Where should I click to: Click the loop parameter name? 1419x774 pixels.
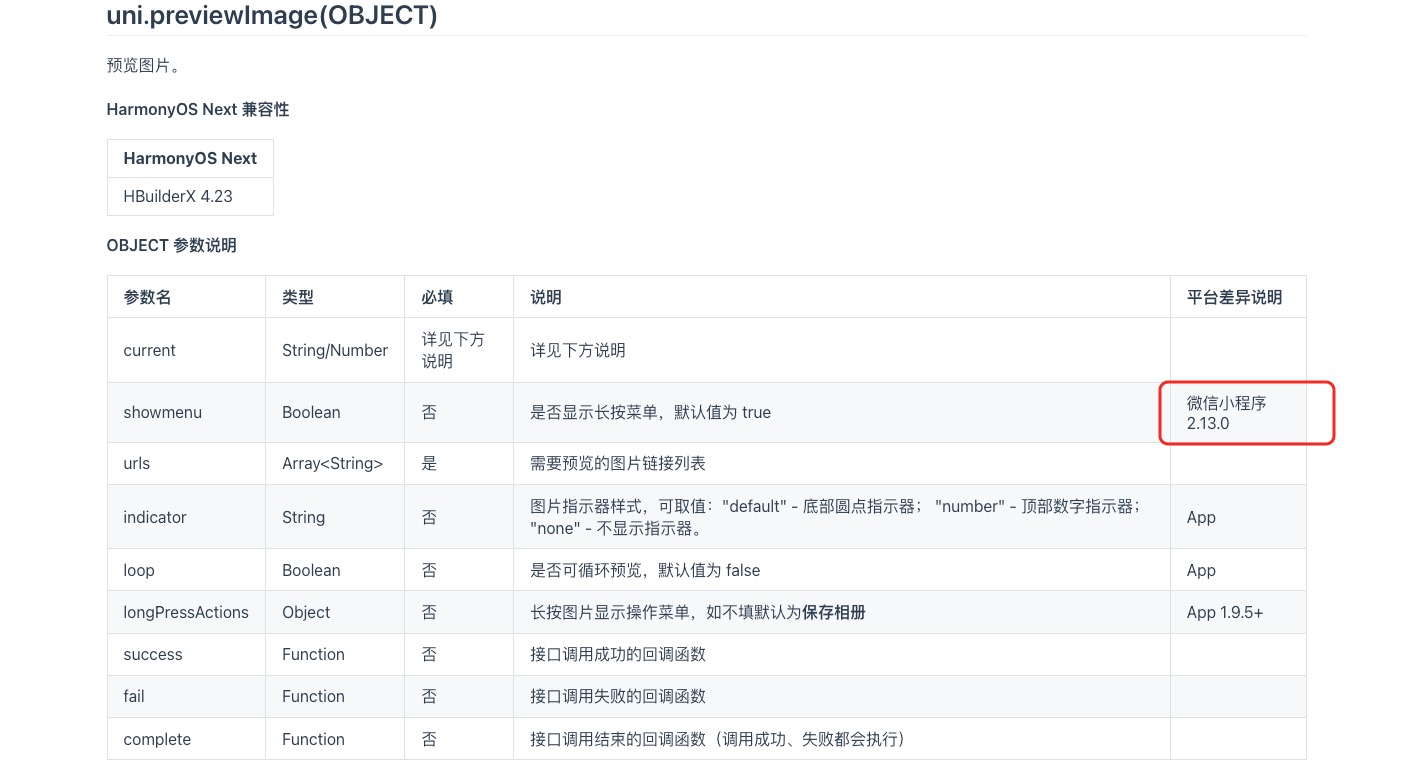point(139,570)
